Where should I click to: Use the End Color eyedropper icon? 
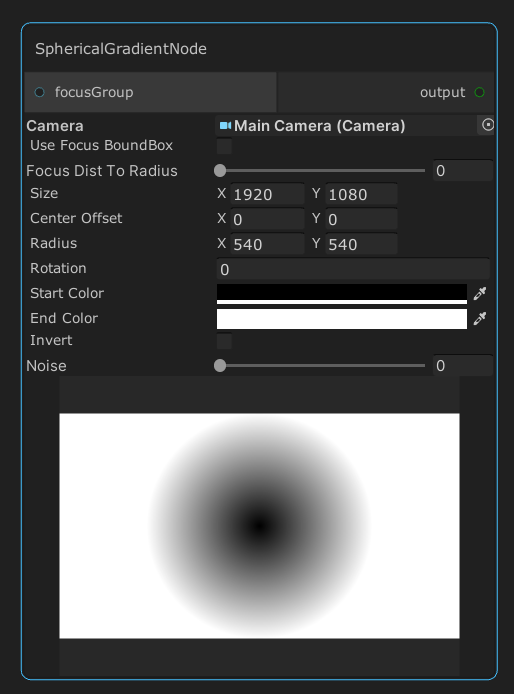click(x=480, y=318)
